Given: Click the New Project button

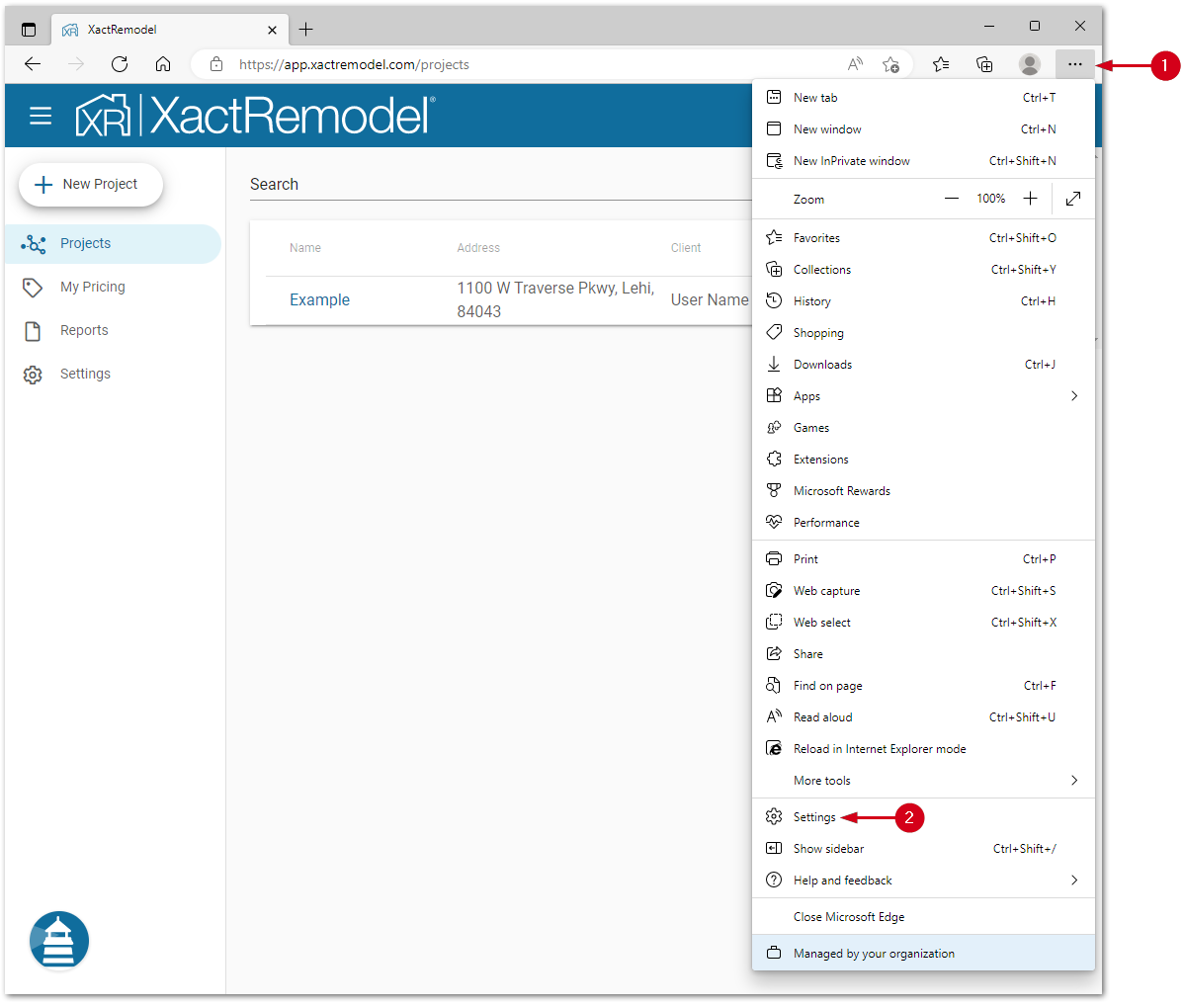Looking at the screenshot, I should [x=90, y=184].
